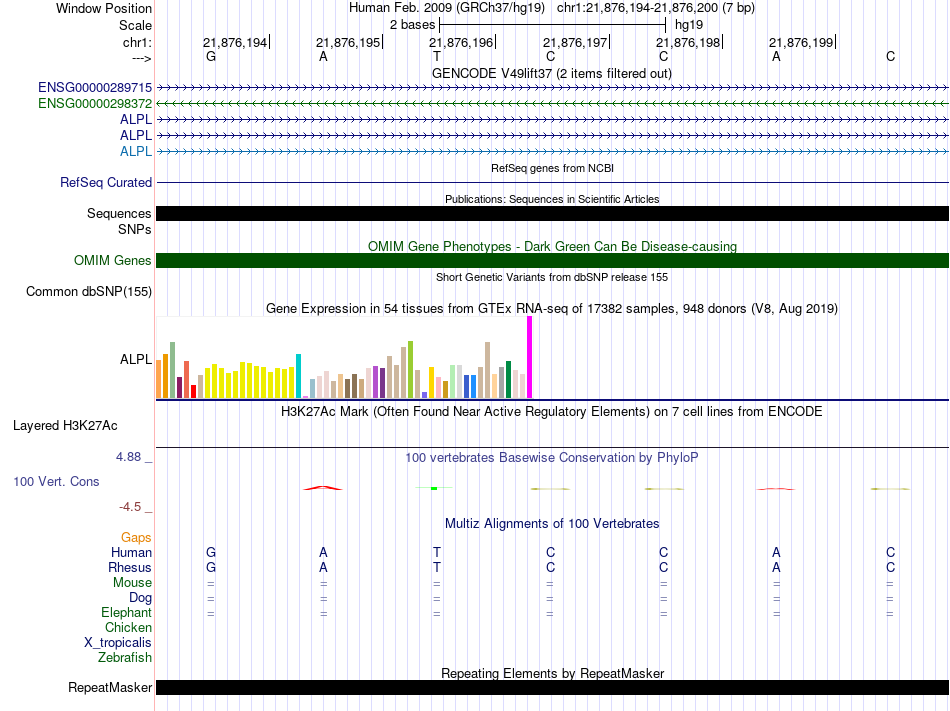
Task: Click the tall magenta GTEx expression bar
Action: tap(530, 357)
